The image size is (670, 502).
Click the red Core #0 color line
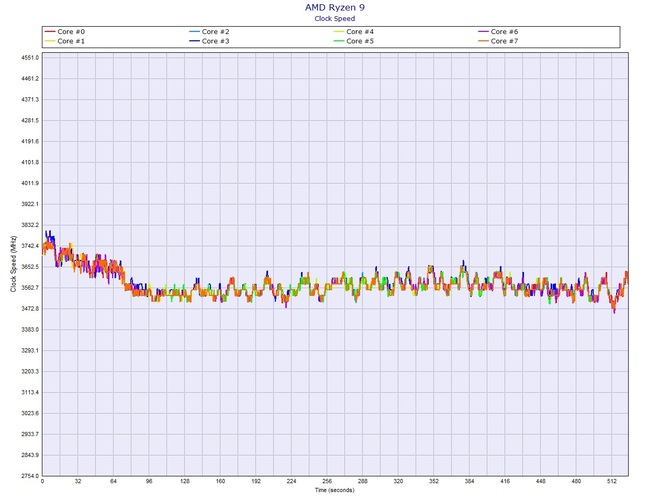pos(50,32)
